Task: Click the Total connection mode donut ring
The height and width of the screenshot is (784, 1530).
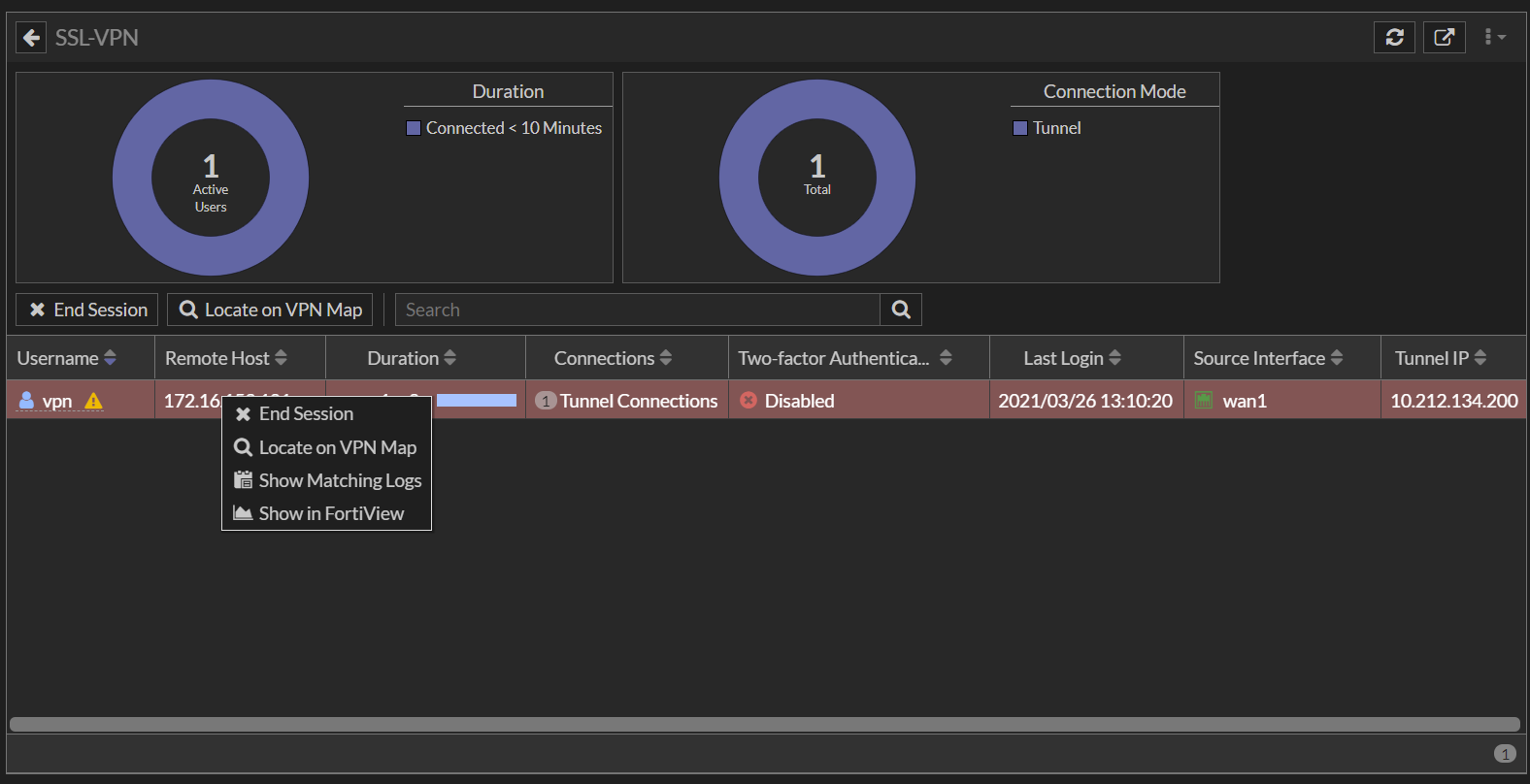Action: click(x=740, y=178)
